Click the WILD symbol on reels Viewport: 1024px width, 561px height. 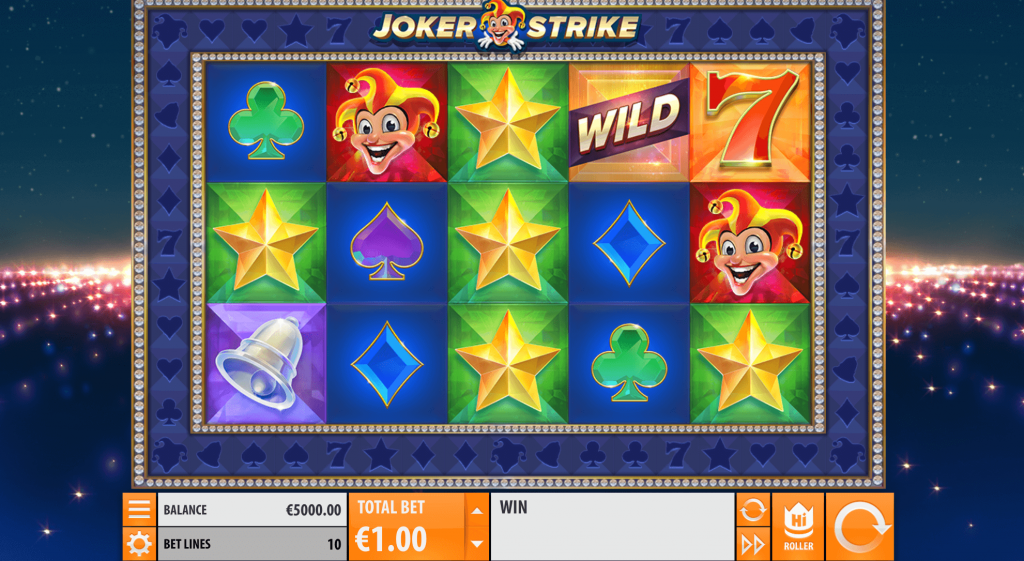pos(629,123)
